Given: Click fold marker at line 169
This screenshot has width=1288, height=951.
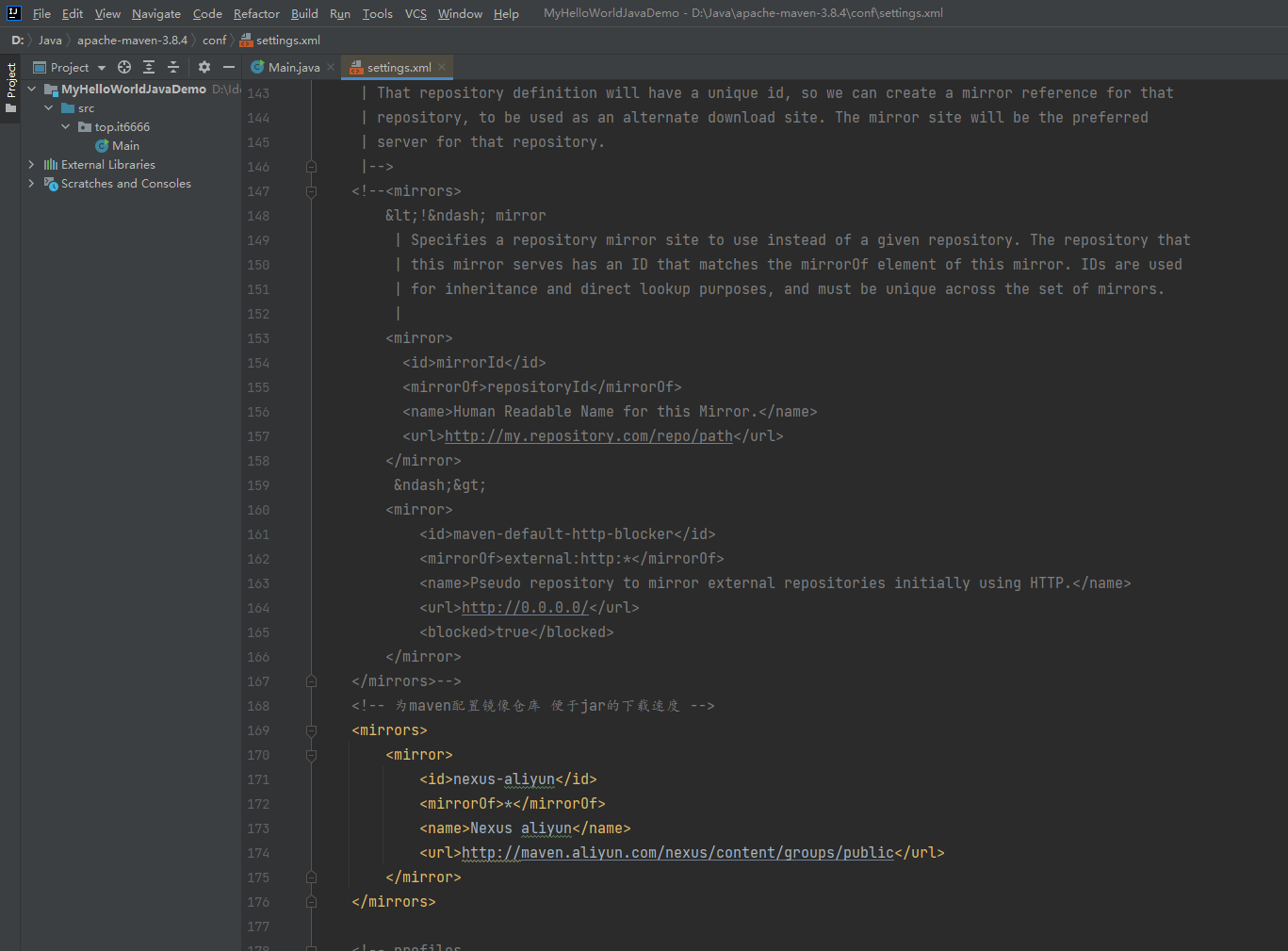Looking at the screenshot, I should tap(311, 730).
